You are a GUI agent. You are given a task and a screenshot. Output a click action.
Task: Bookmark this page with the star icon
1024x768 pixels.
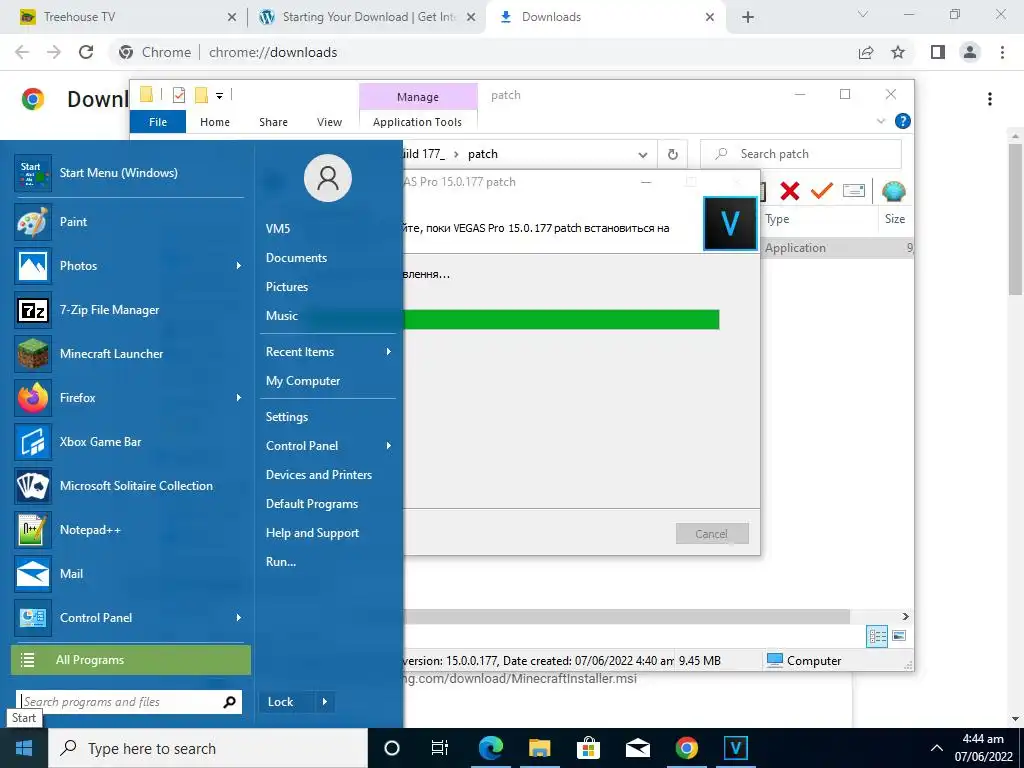(898, 52)
